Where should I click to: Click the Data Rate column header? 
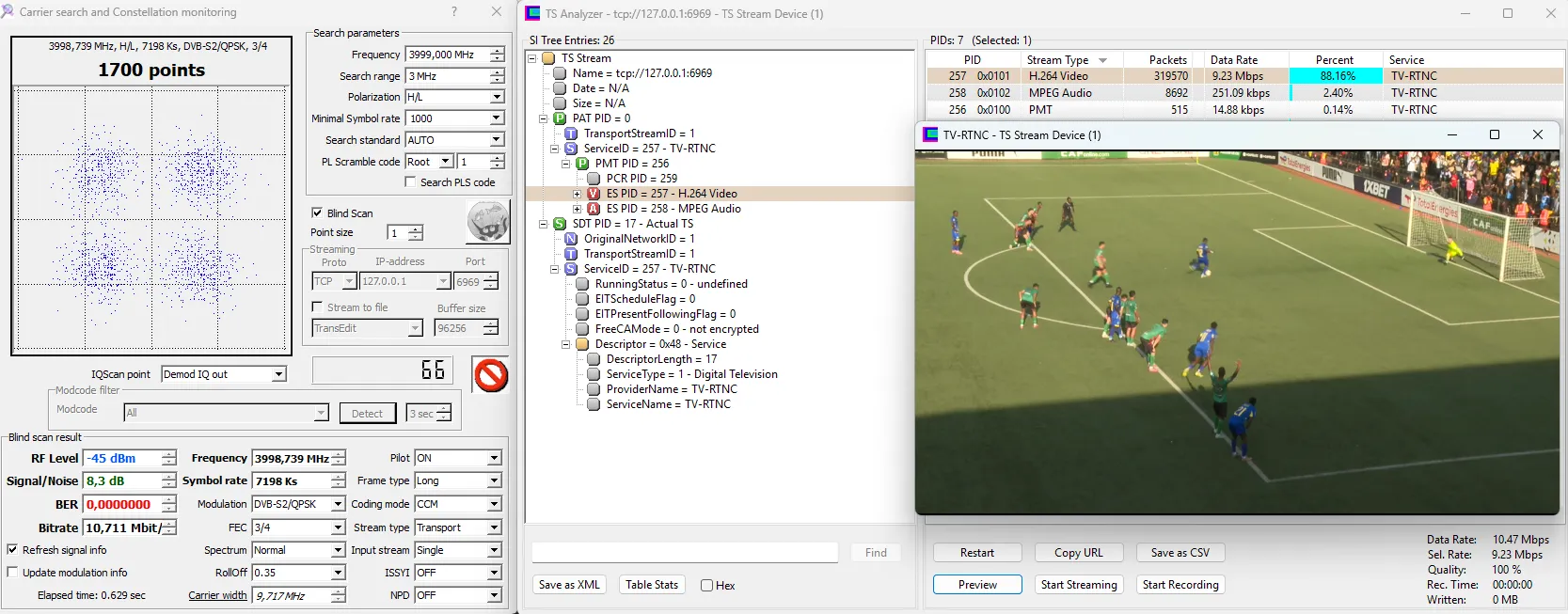pyautogui.click(x=1233, y=60)
